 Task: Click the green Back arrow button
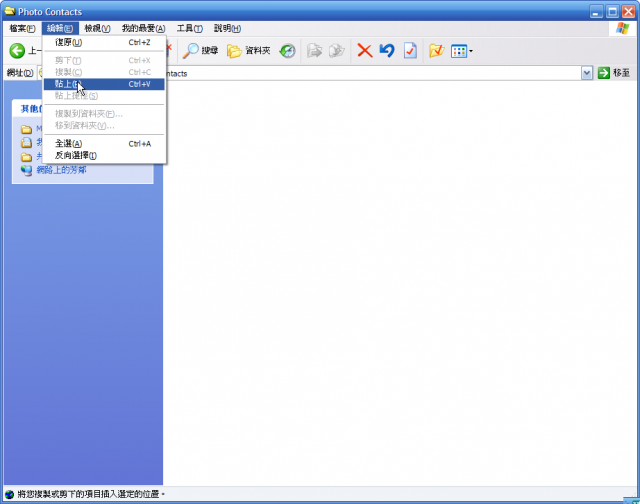pyautogui.click(x=17, y=51)
